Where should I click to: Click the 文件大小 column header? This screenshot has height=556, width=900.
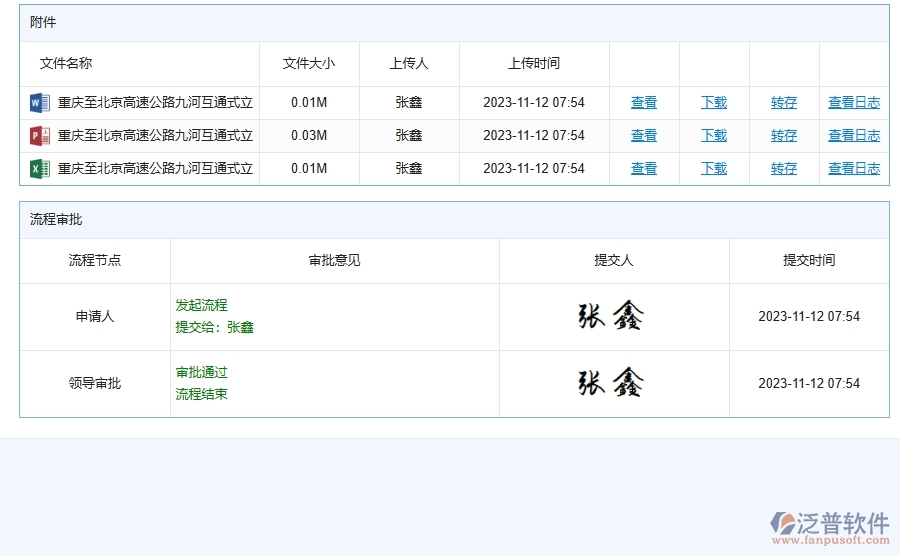click(309, 63)
